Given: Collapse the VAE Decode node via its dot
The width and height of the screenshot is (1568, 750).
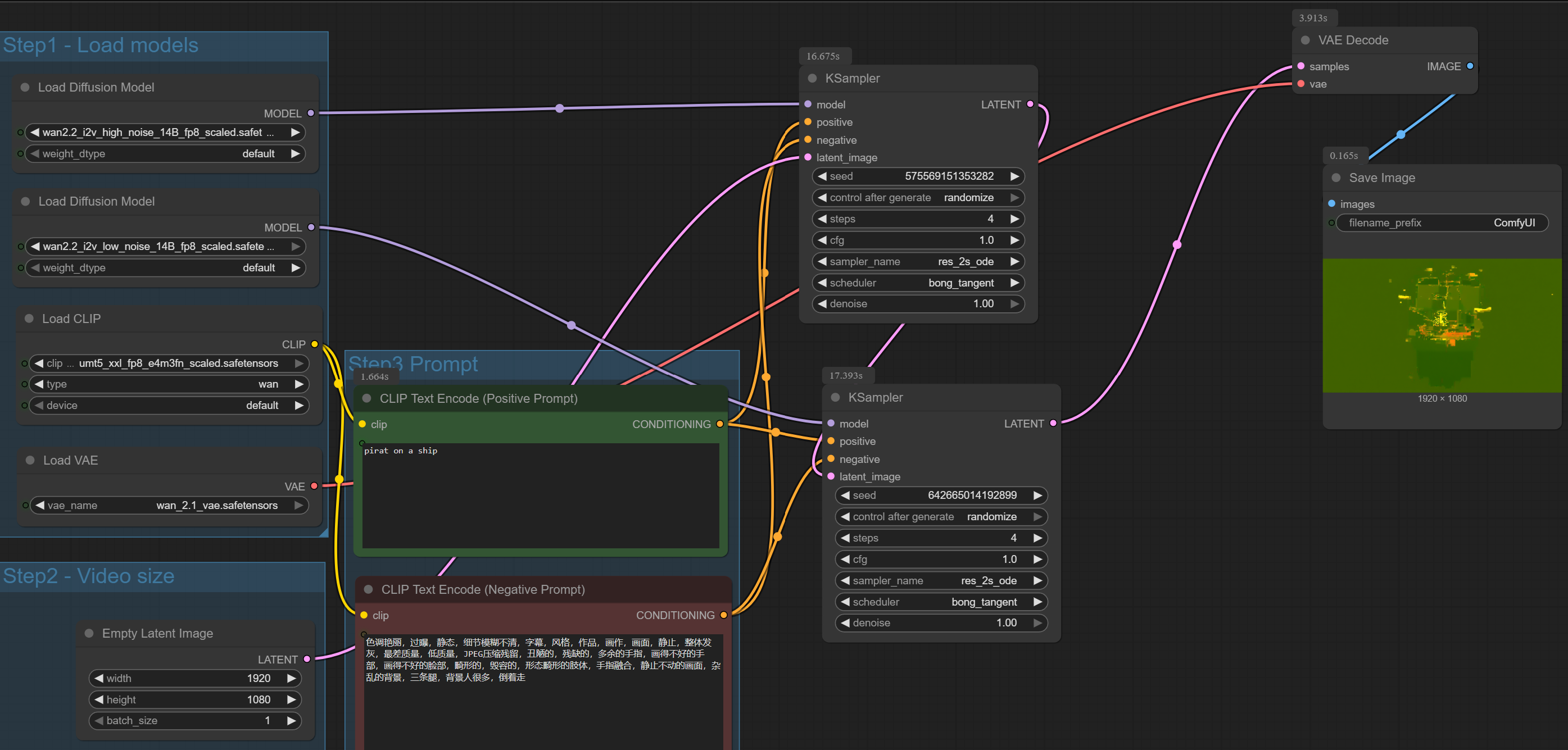Looking at the screenshot, I should tap(1305, 40).
